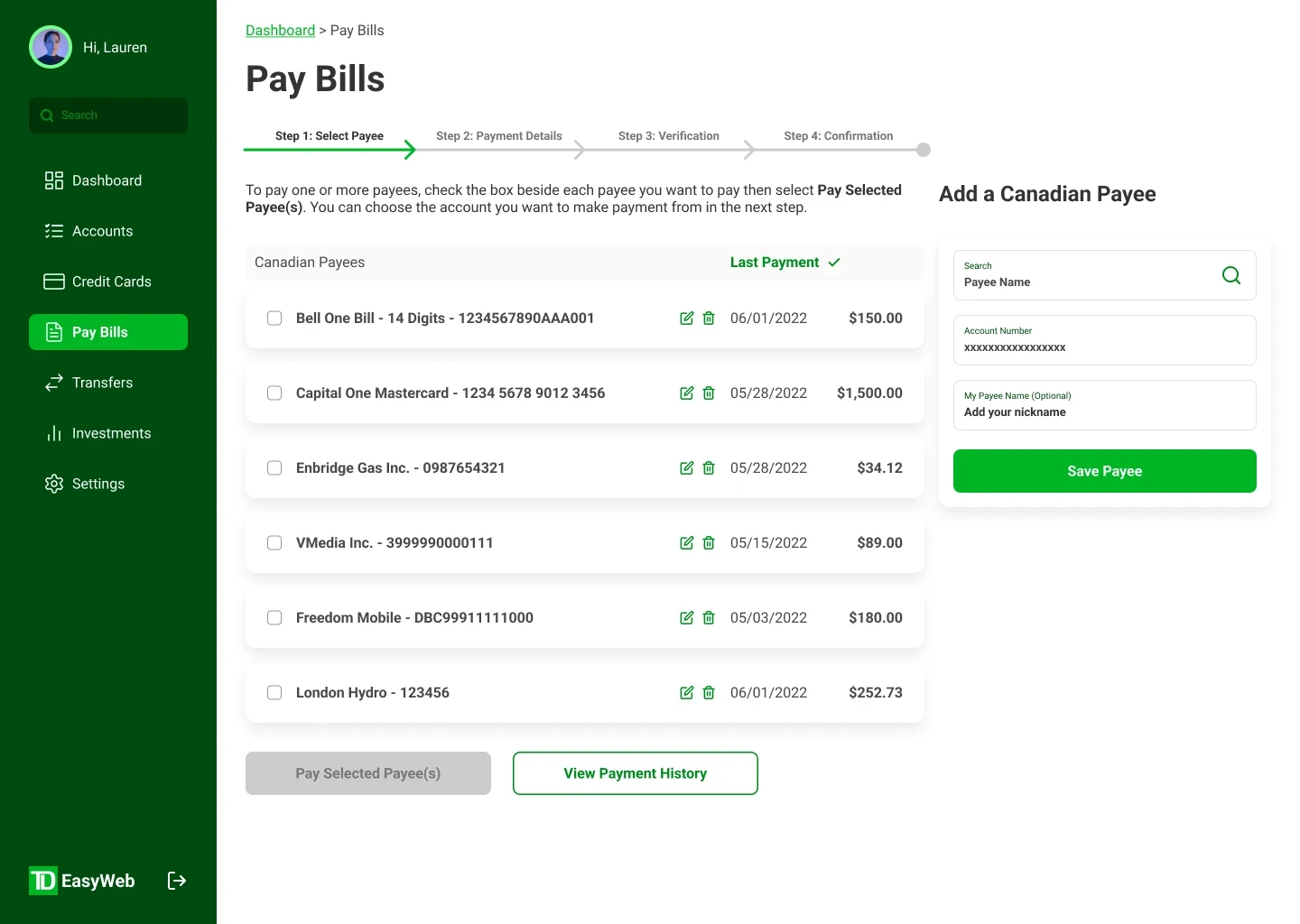This screenshot has height=924, width=1300.
Task: Select the Enbridge Gas Inc. checkbox
Action: (274, 468)
